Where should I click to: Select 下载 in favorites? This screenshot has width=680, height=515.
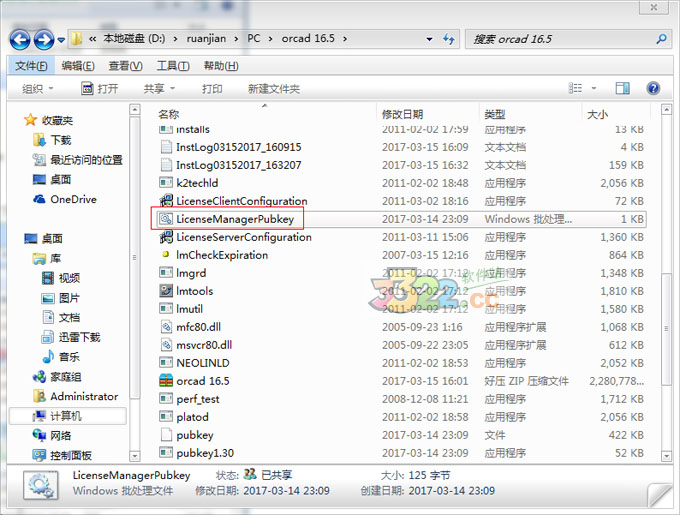(60, 140)
